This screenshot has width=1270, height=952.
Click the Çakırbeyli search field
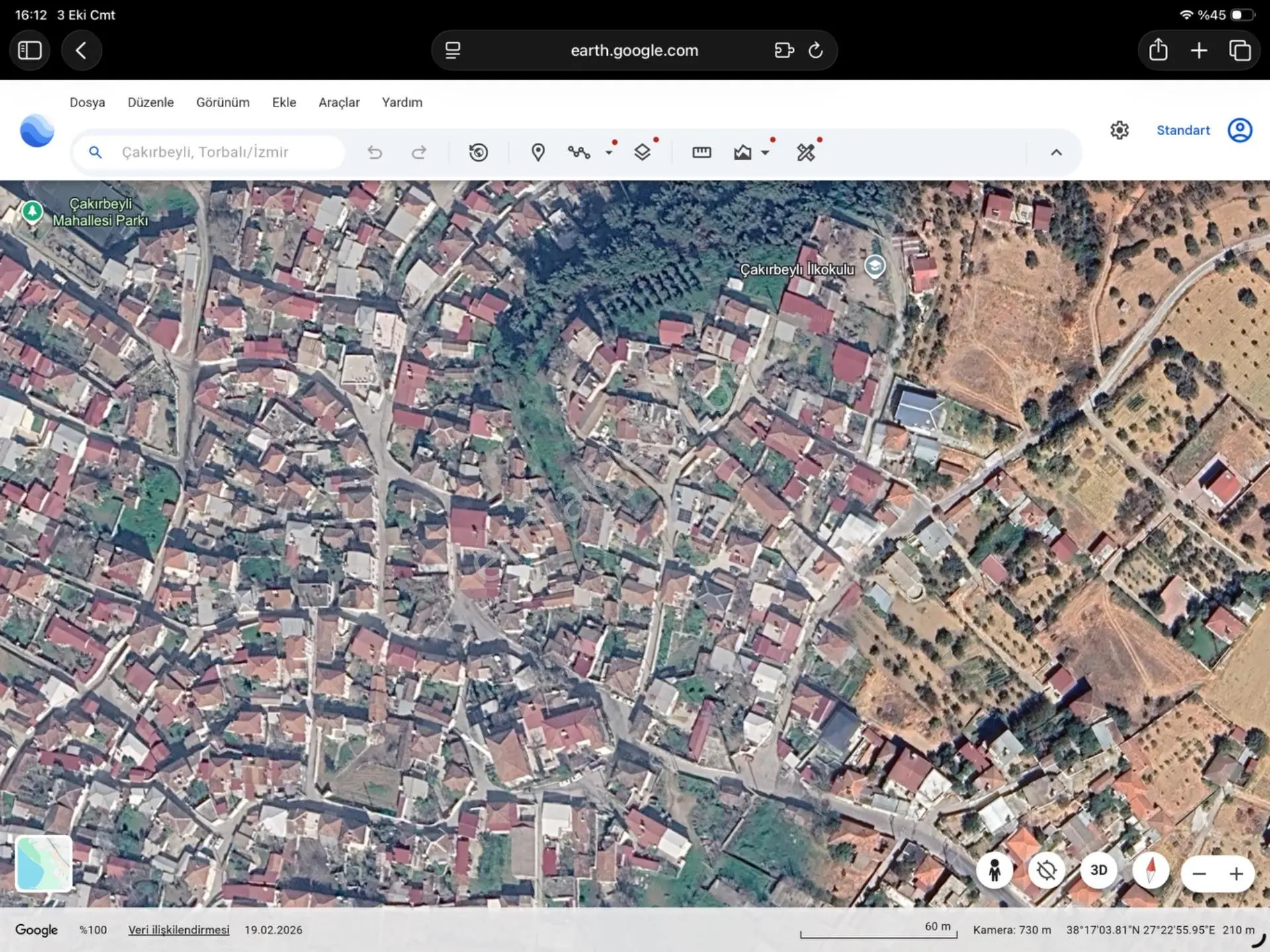(x=208, y=153)
